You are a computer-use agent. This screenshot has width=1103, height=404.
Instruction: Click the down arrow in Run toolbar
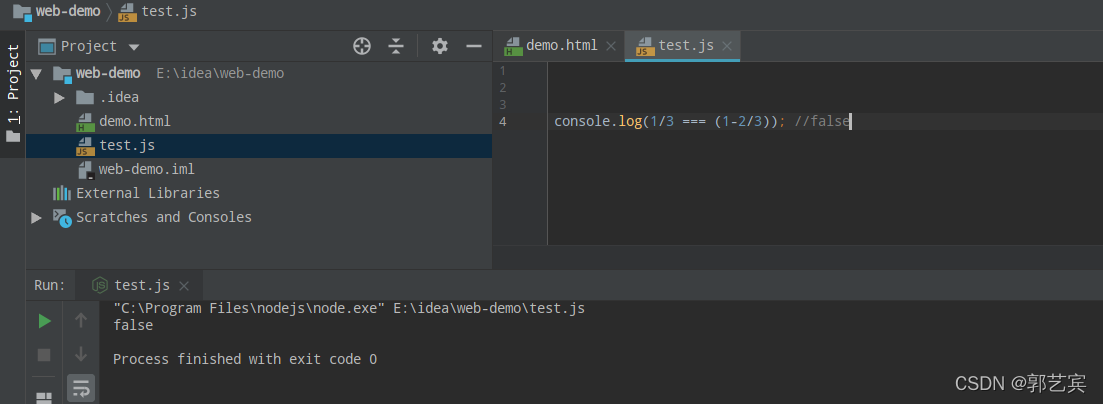81,354
